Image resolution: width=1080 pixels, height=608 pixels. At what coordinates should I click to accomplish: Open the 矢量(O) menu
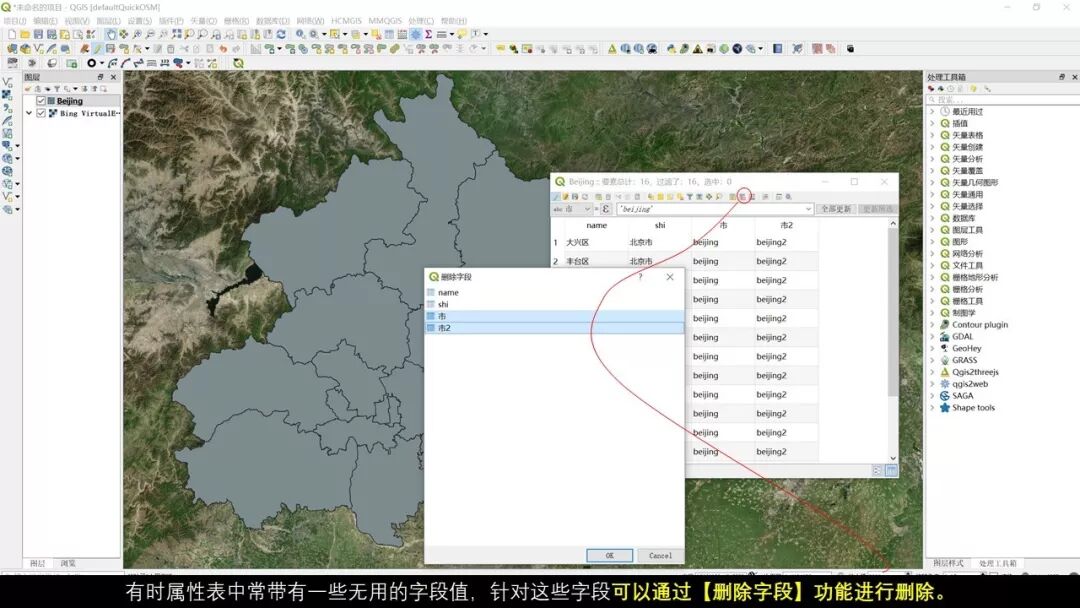coord(203,21)
